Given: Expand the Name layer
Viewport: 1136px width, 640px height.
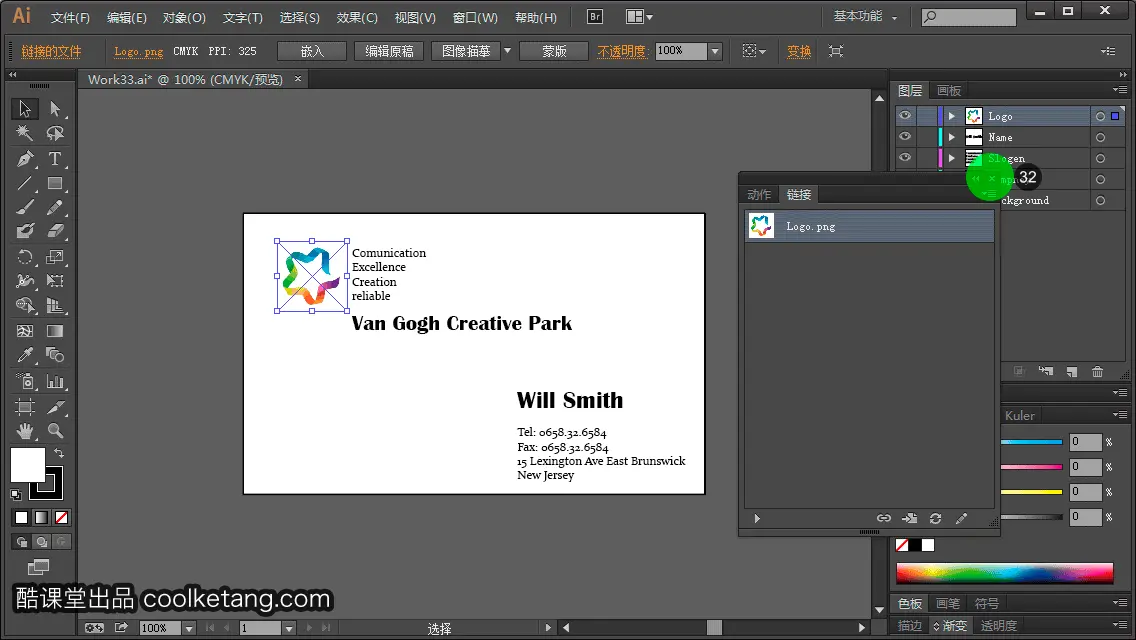Looking at the screenshot, I should tap(952, 137).
